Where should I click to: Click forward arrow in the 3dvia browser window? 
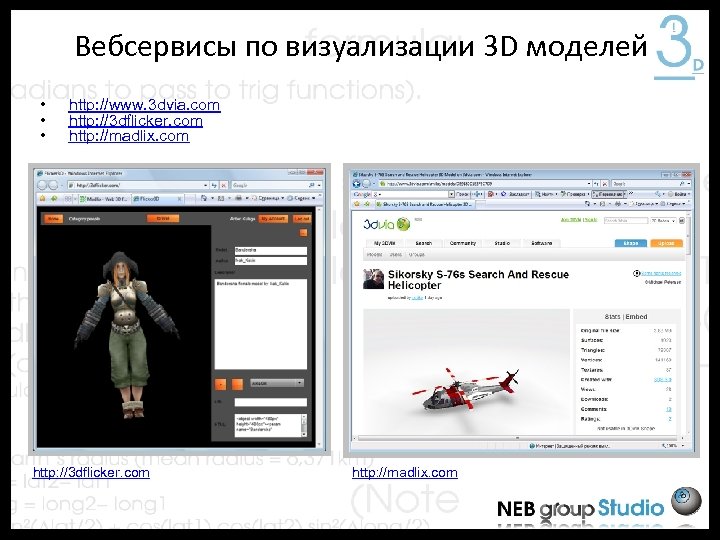pos(366,183)
